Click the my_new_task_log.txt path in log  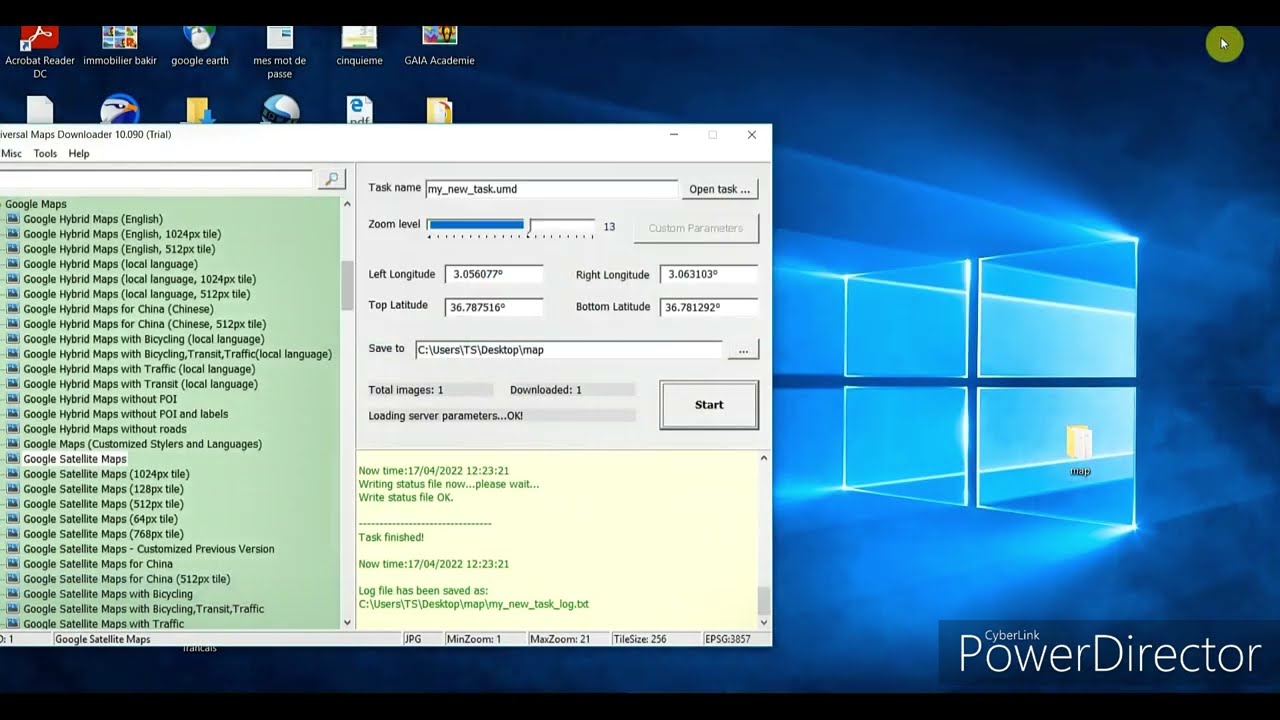tap(474, 604)
